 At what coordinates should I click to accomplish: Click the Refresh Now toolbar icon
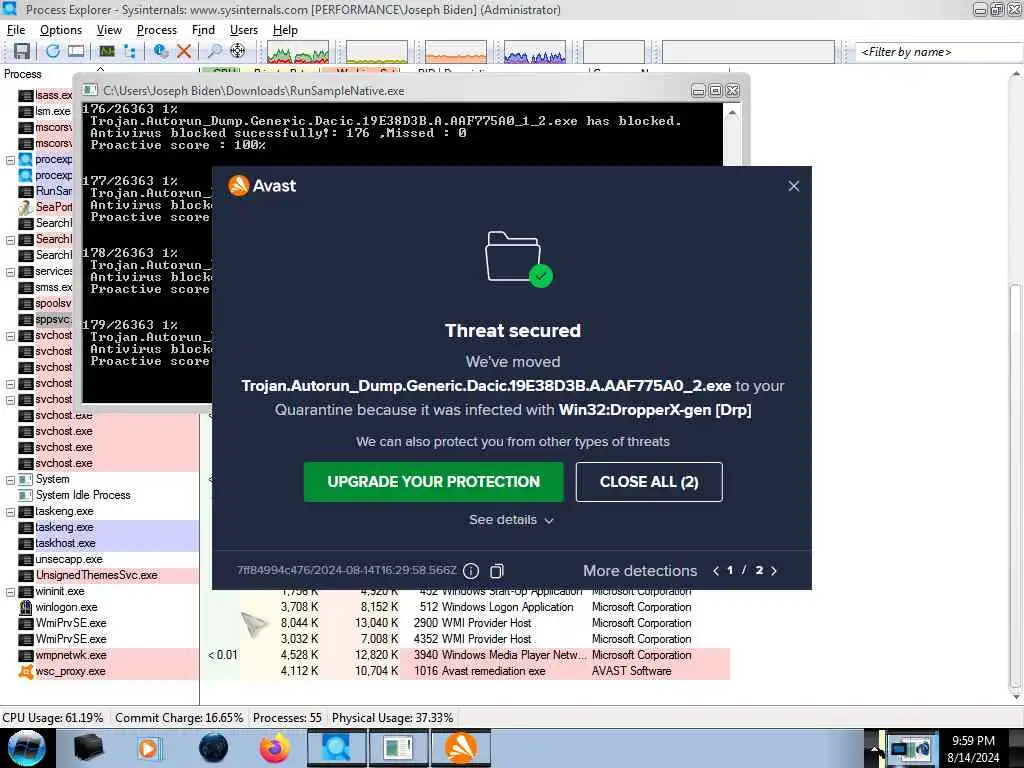[53, 51]
